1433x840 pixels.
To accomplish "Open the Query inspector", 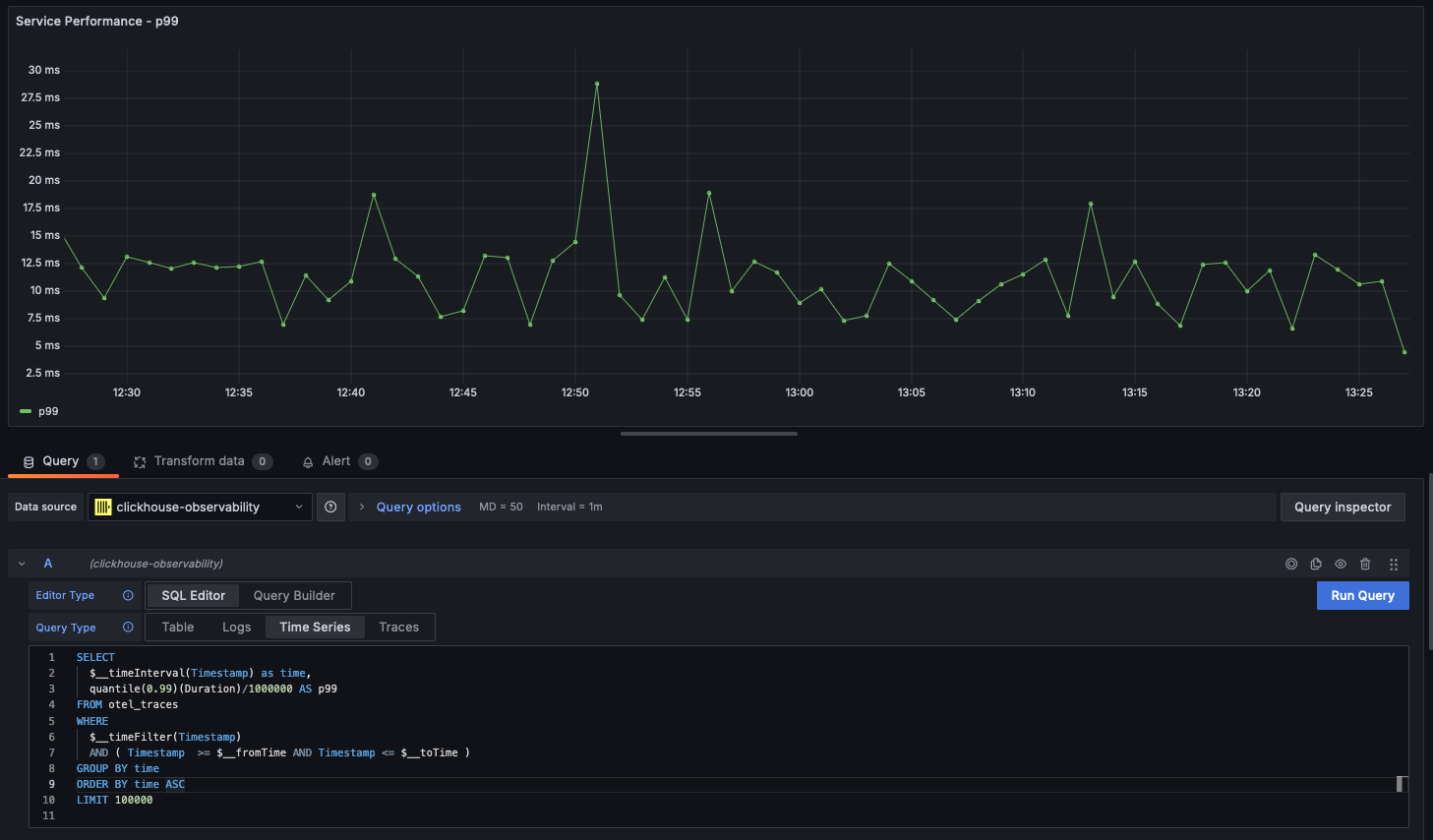I will point(1343,507).
